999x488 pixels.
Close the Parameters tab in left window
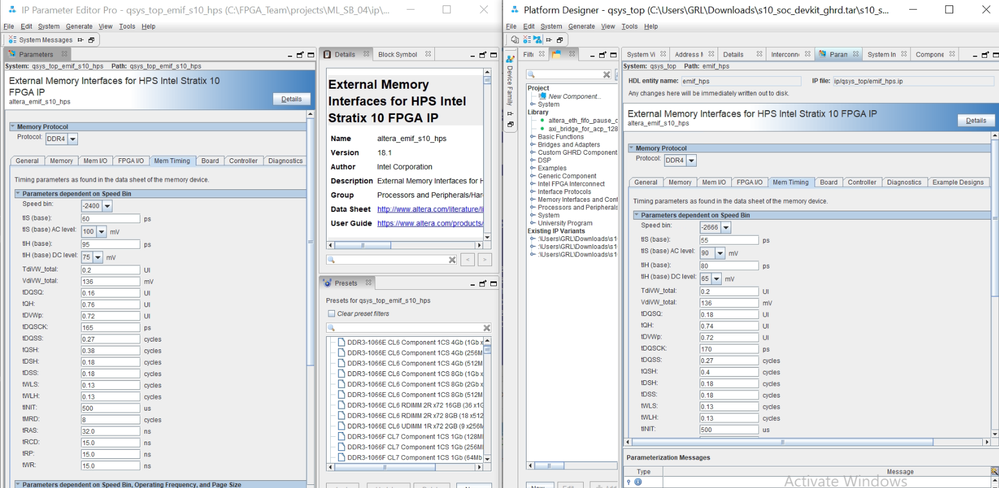[64, 54]
